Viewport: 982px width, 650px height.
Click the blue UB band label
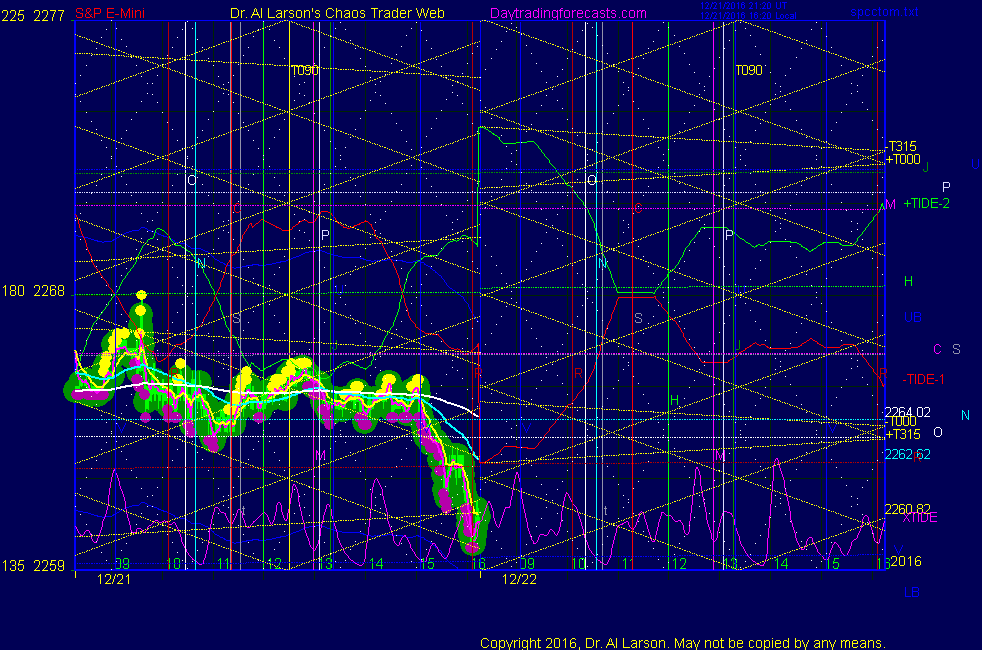click(x=912, y=317)
